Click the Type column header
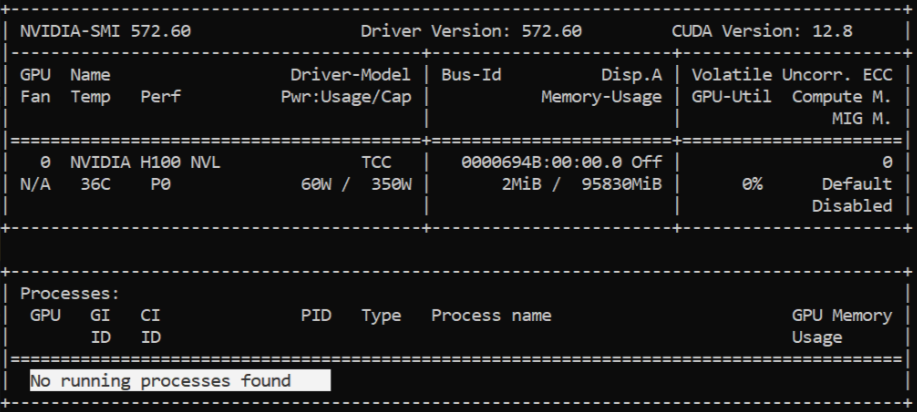 pyautogui.click(x=381, y=315)
